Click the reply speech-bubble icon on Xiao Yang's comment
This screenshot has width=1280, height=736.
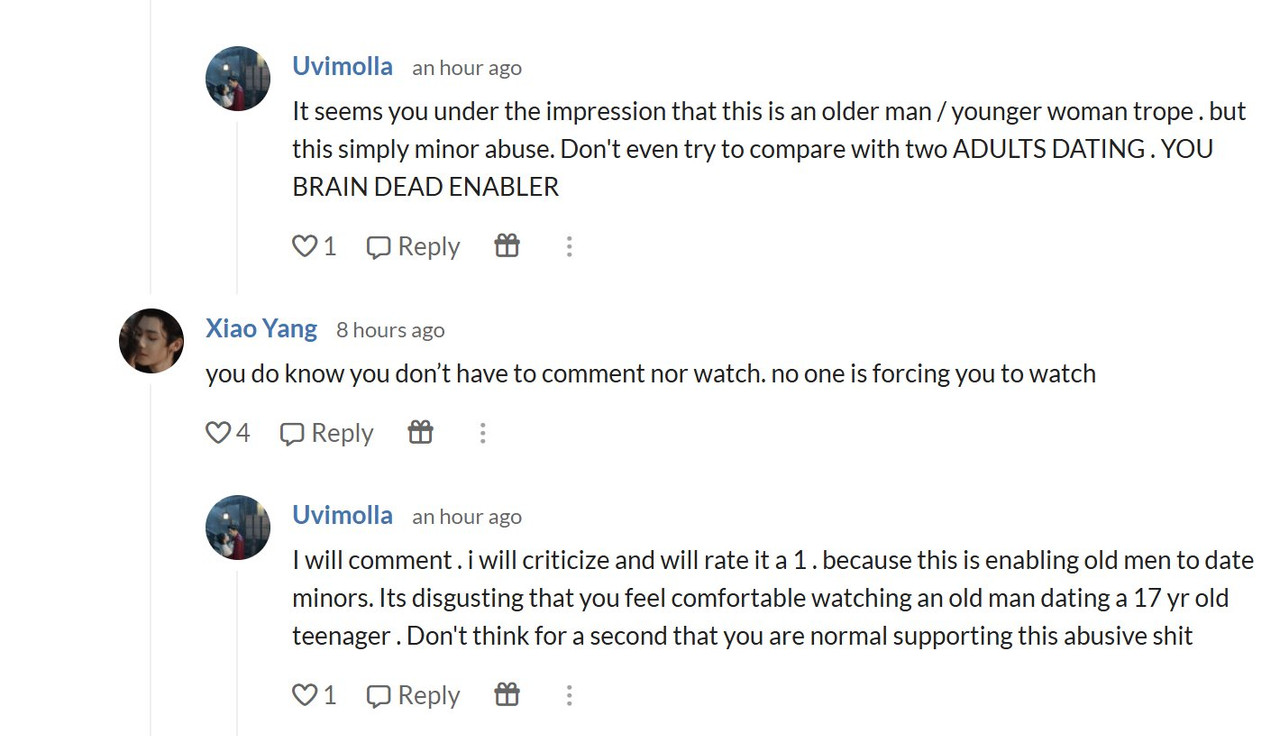tap(291, 434)
